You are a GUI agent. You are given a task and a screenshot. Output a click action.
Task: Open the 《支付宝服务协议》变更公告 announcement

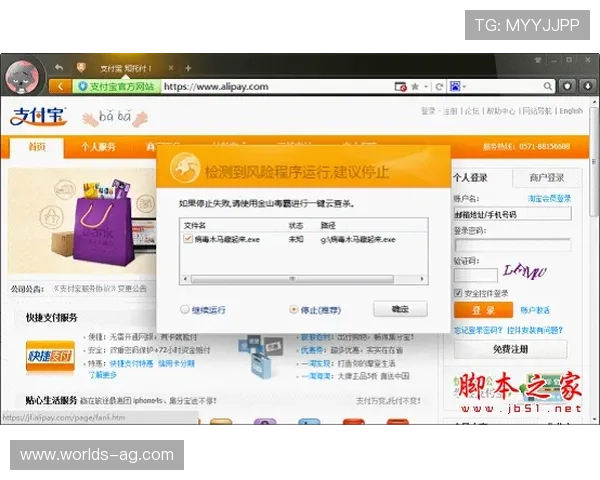[x=100, y=289]
